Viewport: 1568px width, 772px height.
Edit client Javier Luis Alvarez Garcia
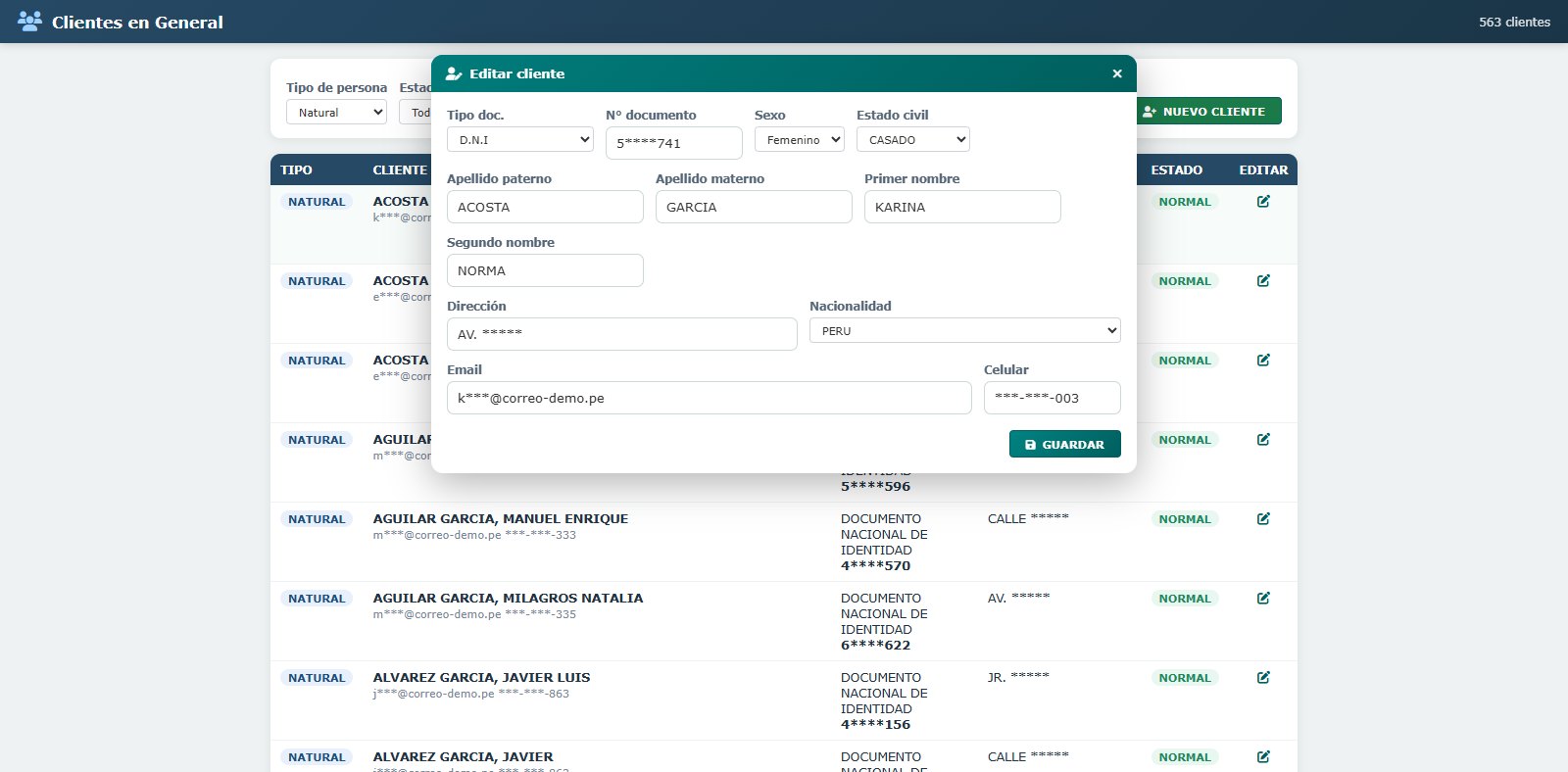(1263, 678)
